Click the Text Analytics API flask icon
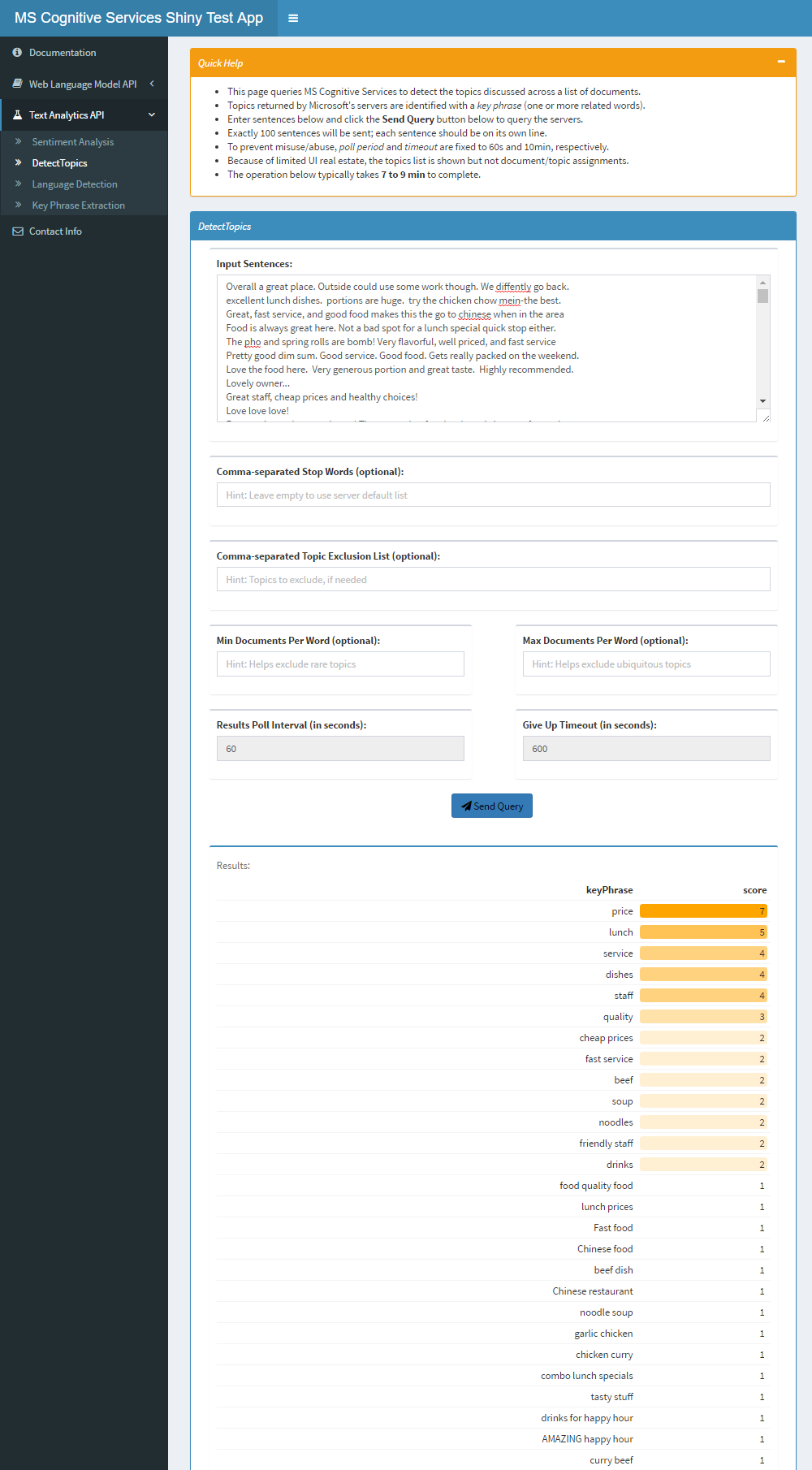 coord(17,115)
